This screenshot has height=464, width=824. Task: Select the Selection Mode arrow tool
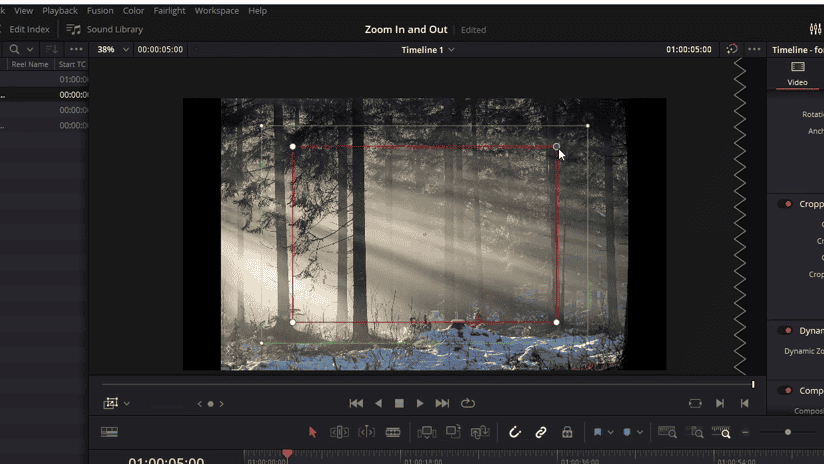click(x=313, y=432)
